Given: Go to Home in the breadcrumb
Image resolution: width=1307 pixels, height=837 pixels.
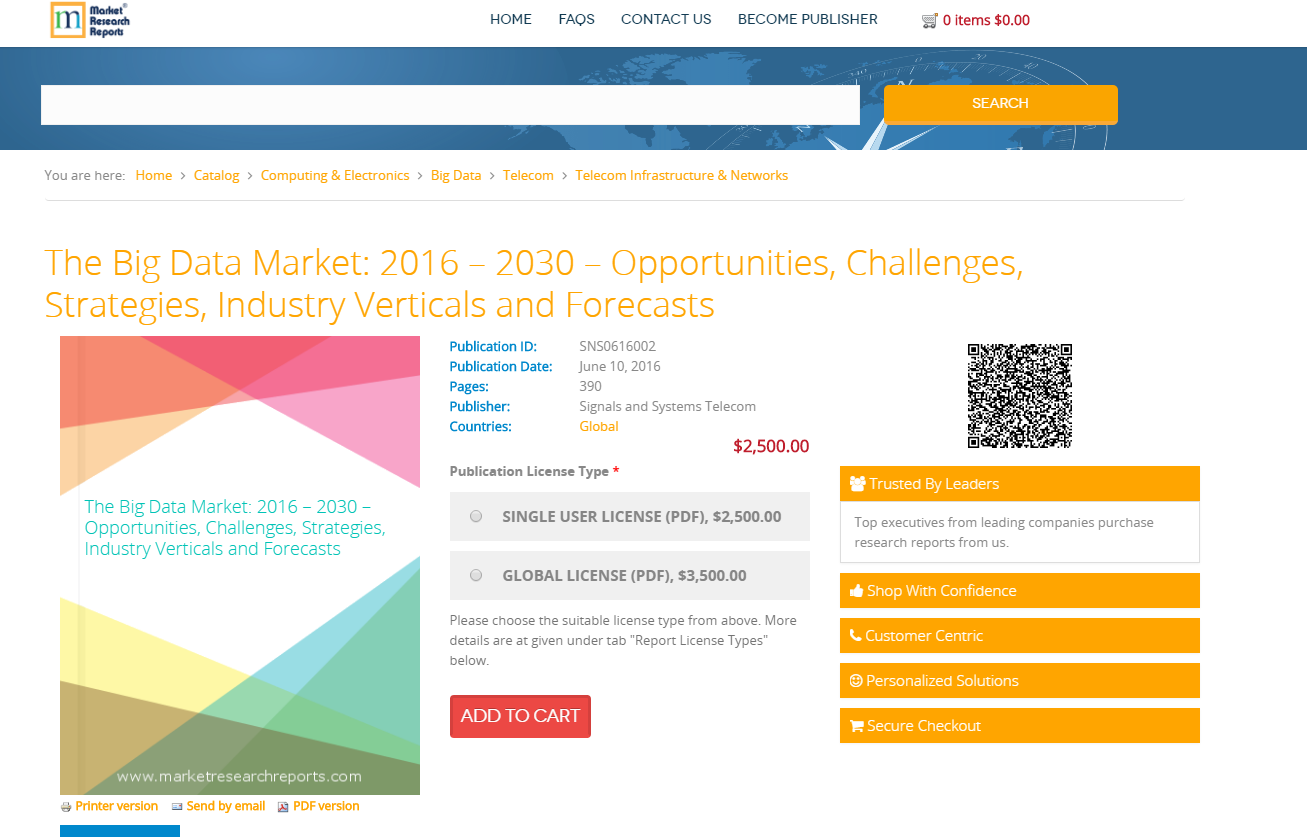Looking at the screenshot, I should [x=154, y=175].
